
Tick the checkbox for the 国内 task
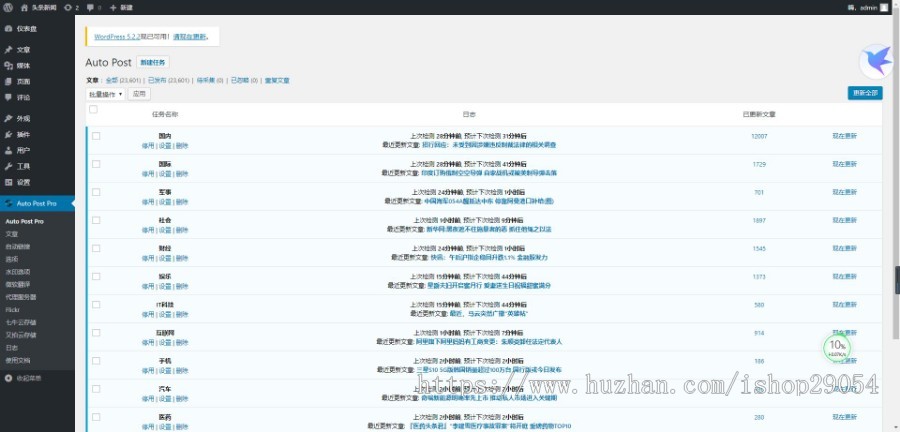[96, 136]
